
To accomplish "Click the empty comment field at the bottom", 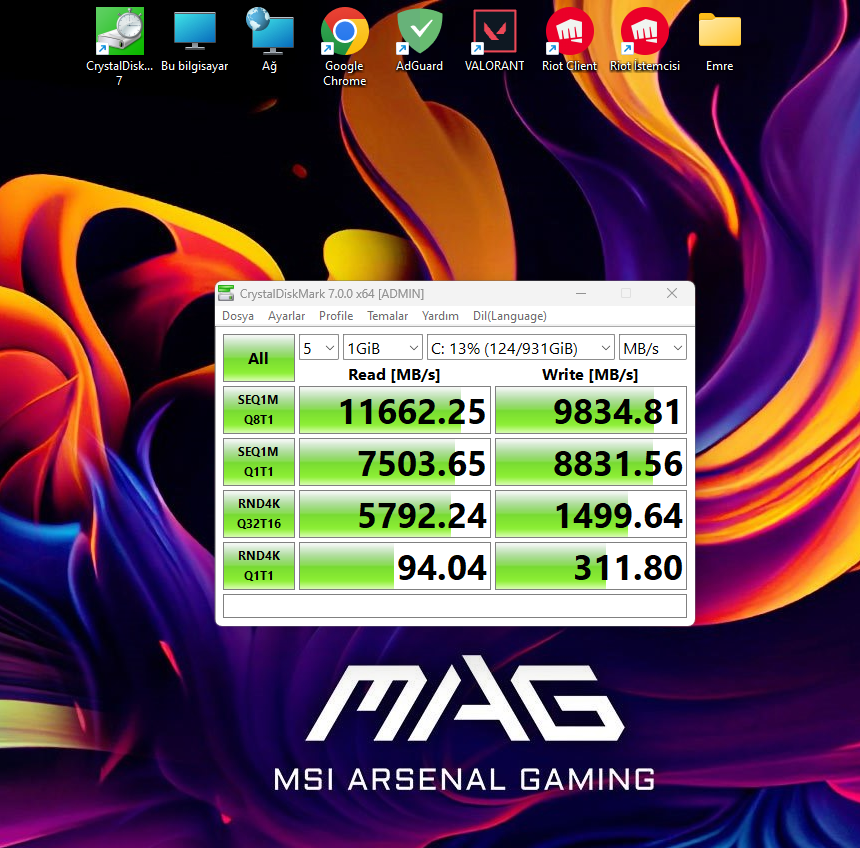I will [x=455, y=606].
